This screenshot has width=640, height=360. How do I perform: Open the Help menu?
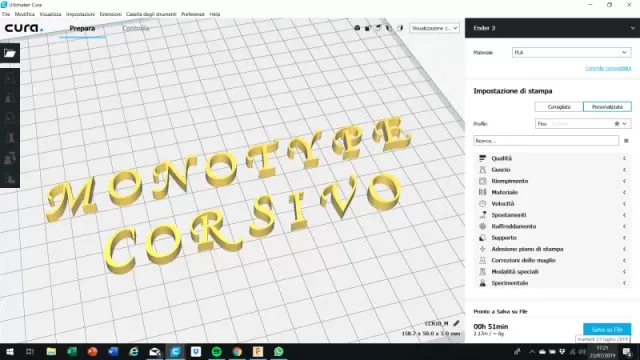215,14
